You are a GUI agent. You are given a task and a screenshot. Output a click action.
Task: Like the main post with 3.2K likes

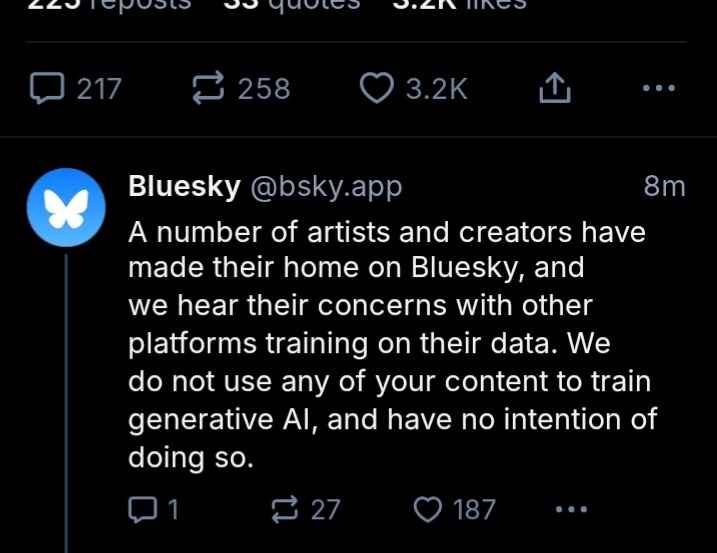point(377,89)
